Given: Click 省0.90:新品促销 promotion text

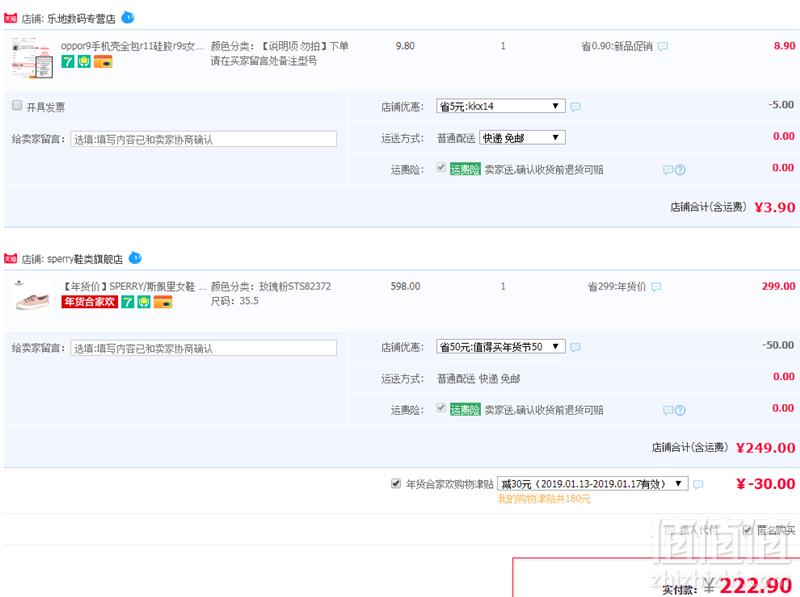Looking at the screenshot, I should tap(617, 46).
